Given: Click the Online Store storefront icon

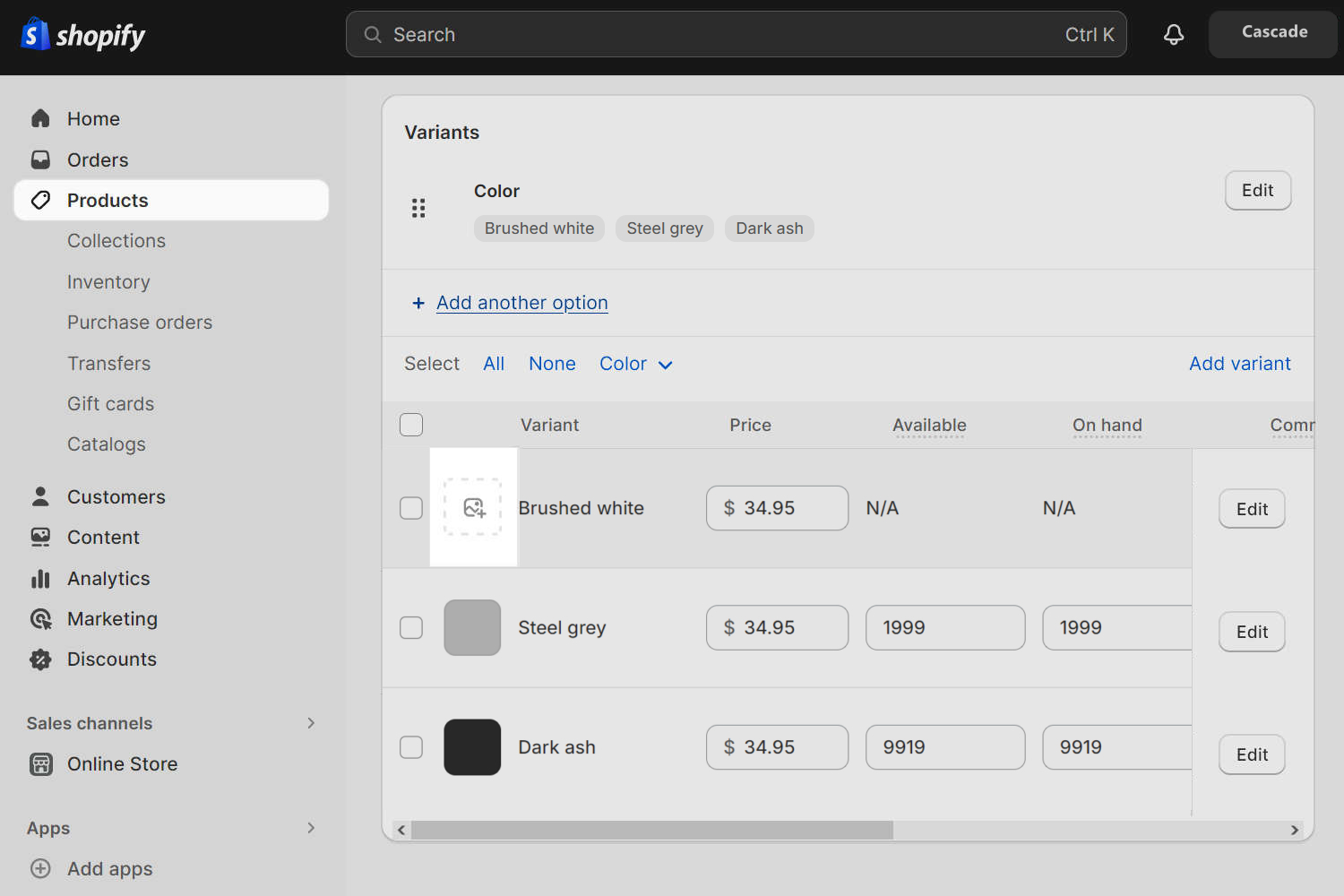Looking at the screenshot, I should tap(40, 763).
